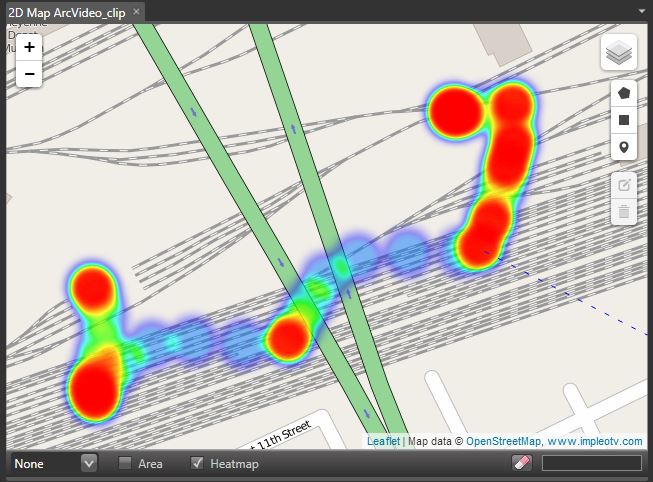Select the draw rectangle tool
Viewport: 653px width, 482px height.
coord(624,120)
